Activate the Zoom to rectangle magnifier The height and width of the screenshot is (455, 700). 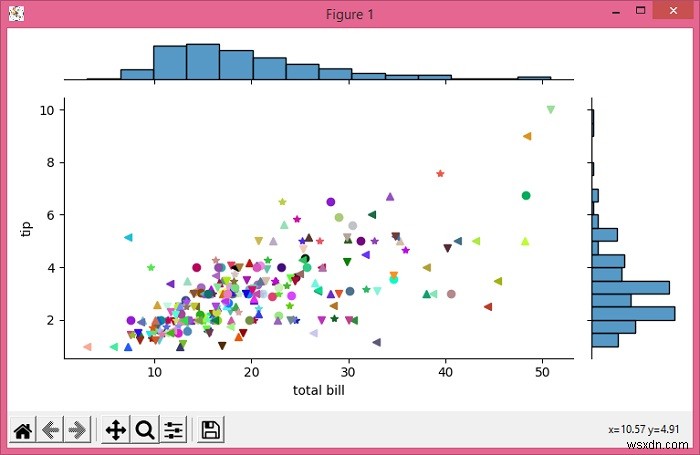[145, 430]
